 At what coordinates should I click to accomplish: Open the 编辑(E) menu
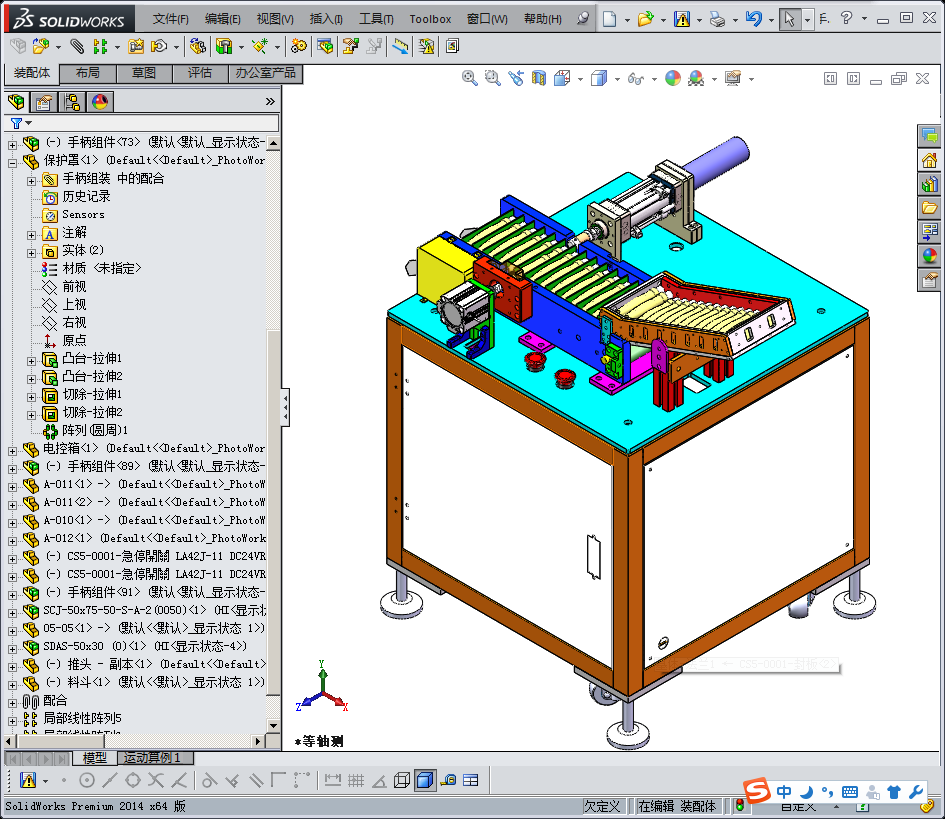point(222,19)
